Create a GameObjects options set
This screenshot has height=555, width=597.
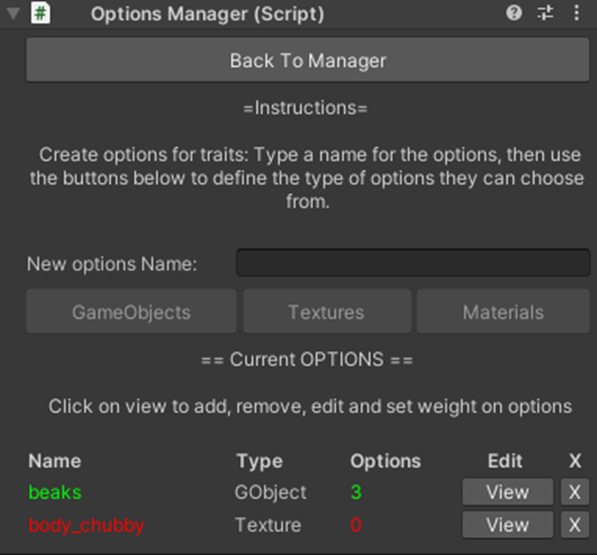[131, 311]
